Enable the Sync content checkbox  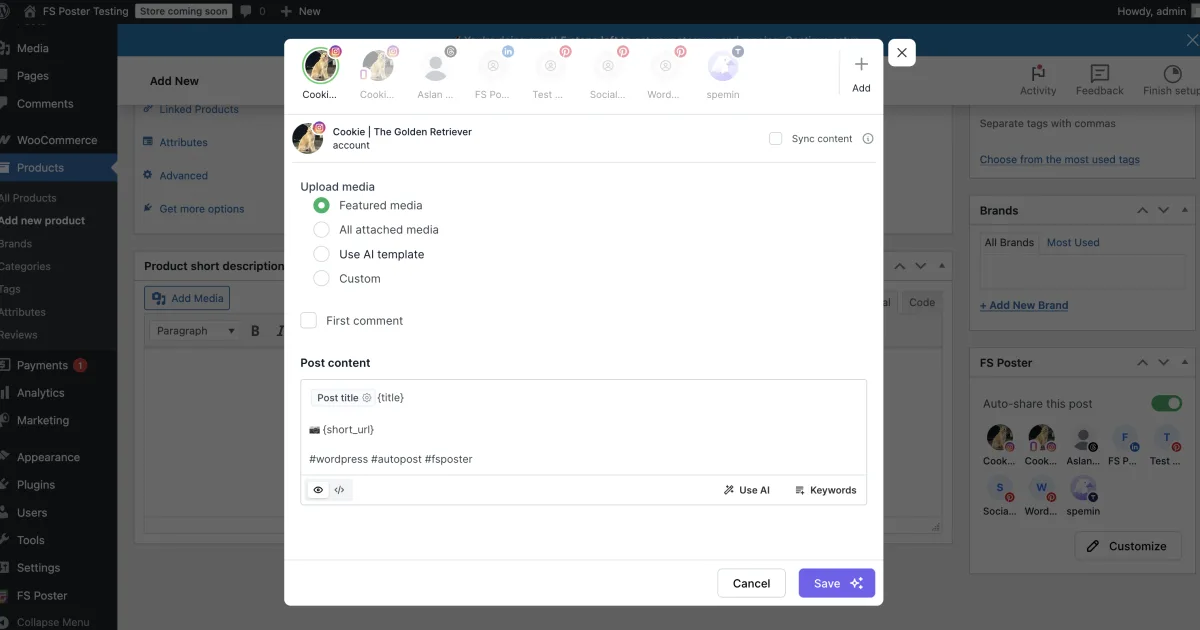pyautogui.click(x=775, y=139)
